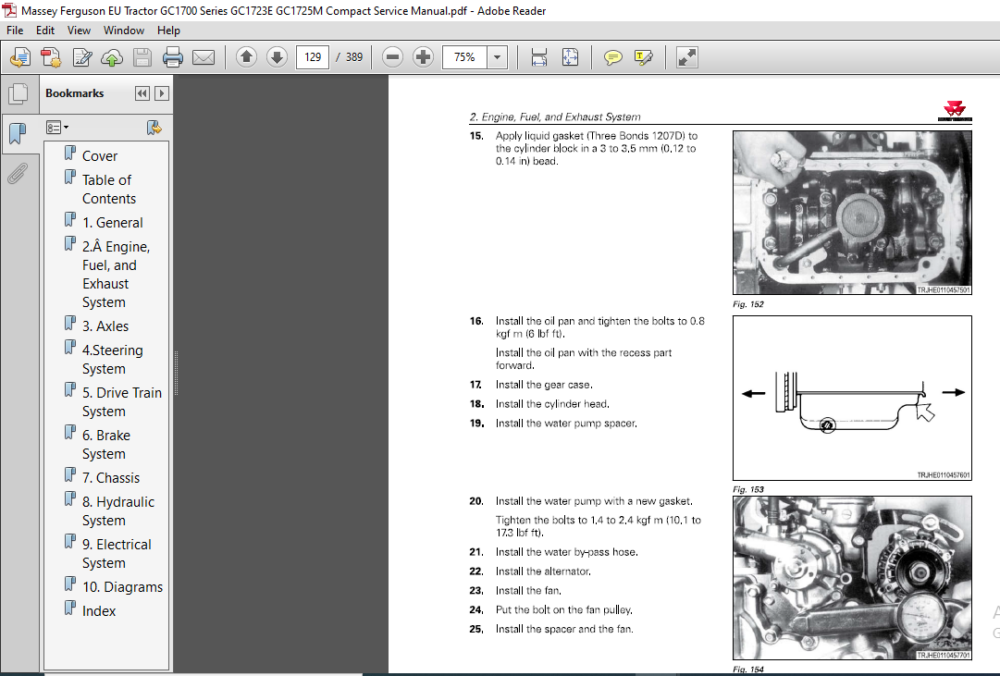Open the 3. Axles bookmark
This screenshot has width=1000, height=676.
click(x=105, y=326)
